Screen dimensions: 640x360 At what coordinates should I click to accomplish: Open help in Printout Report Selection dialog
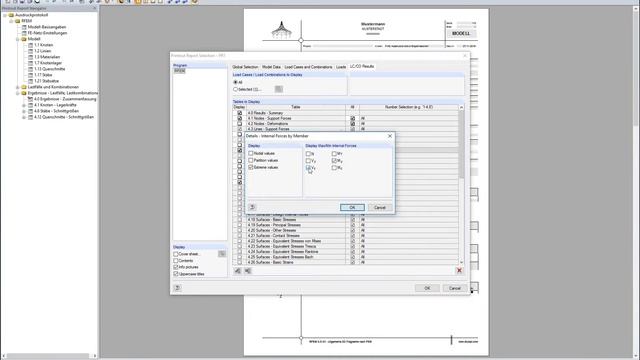(177, 288)
